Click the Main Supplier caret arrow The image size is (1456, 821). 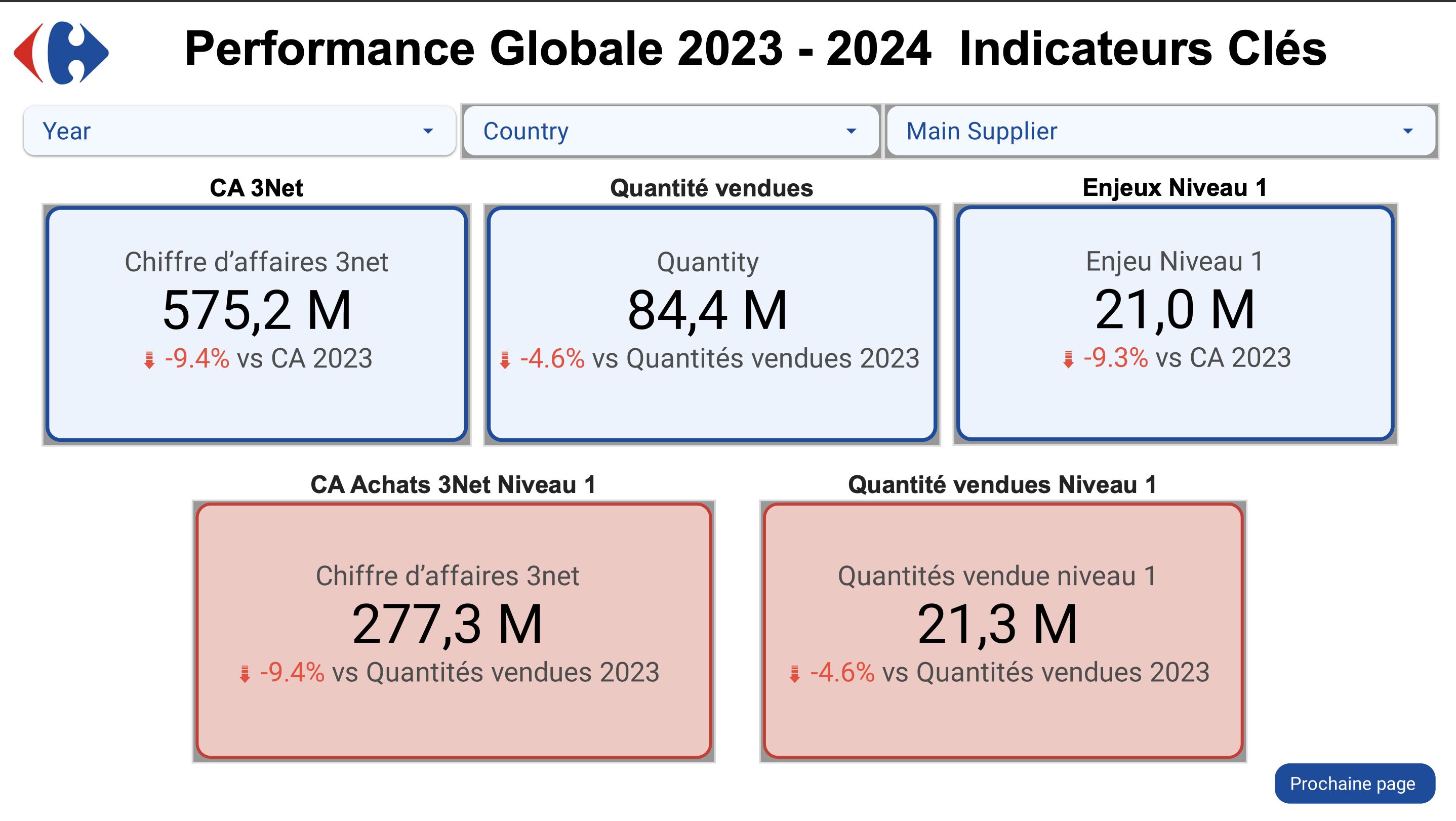[1407, 131]
